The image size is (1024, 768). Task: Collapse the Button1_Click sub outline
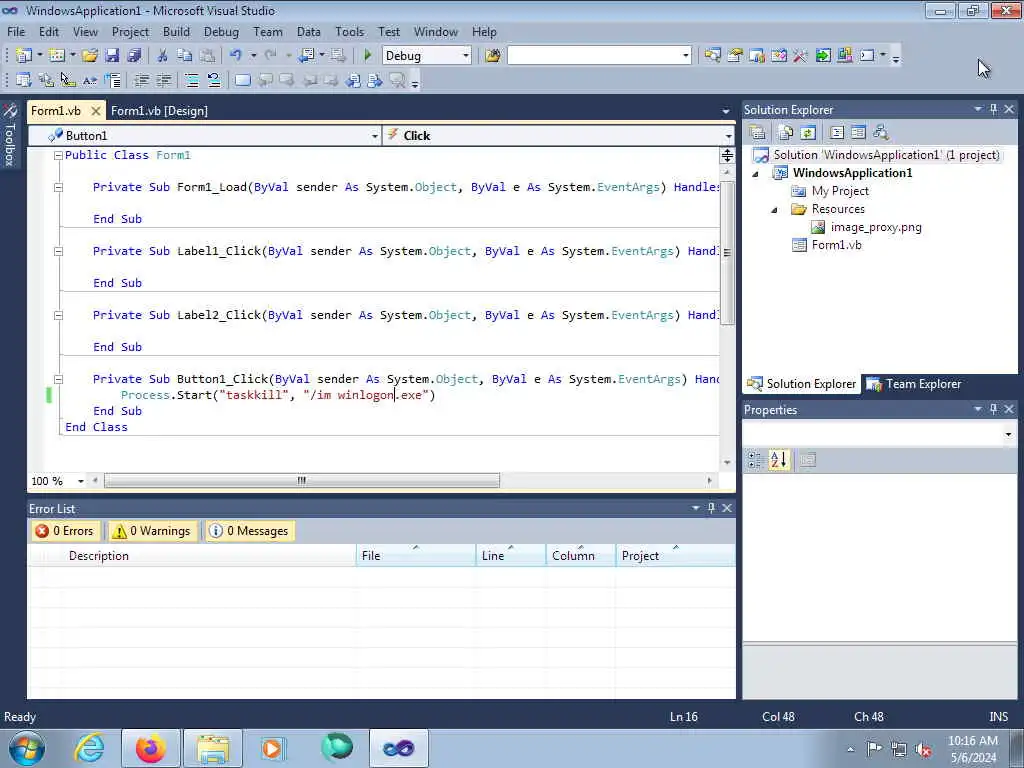58,379
